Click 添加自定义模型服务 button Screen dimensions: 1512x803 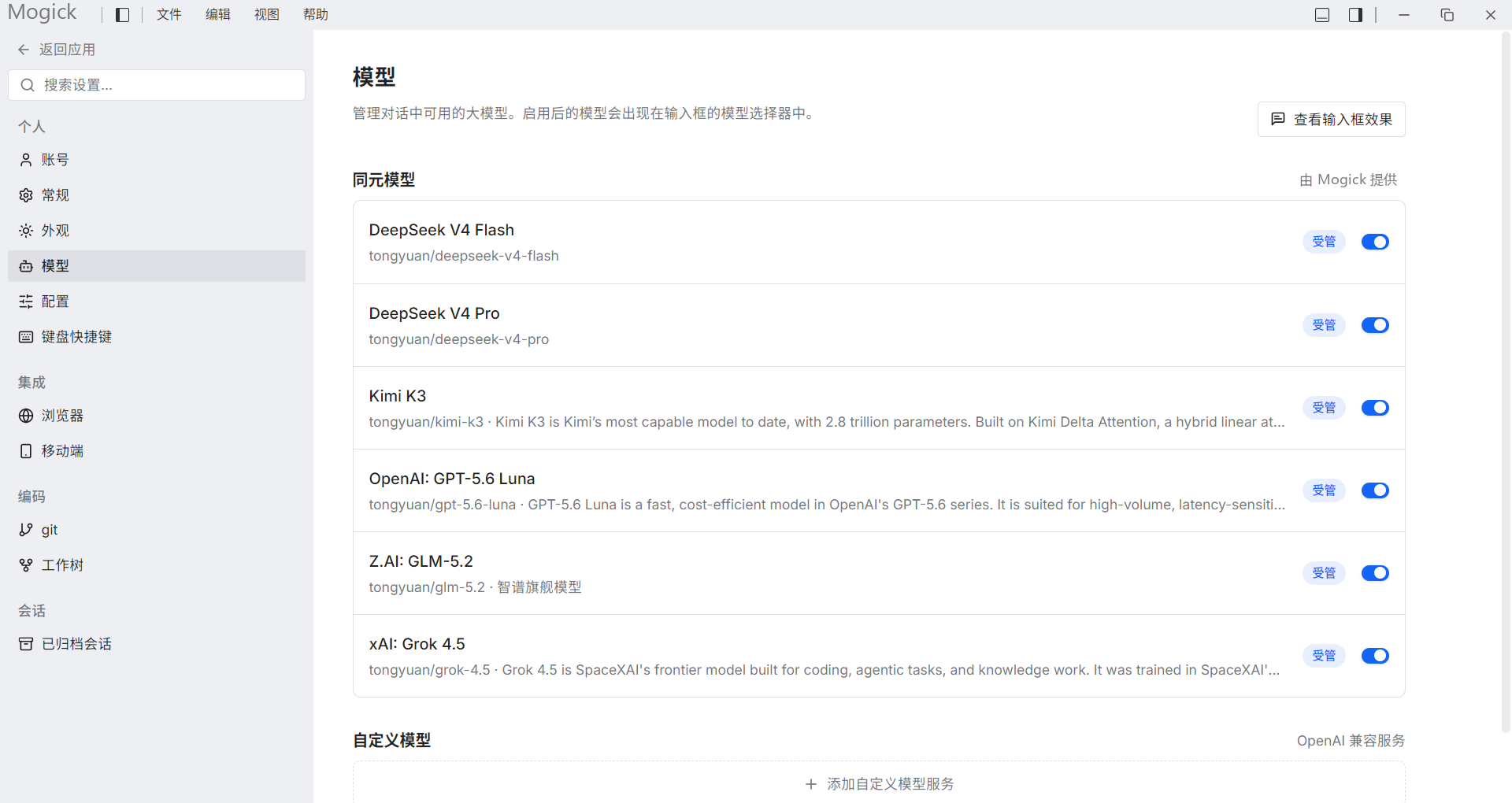tap(879, 784)
